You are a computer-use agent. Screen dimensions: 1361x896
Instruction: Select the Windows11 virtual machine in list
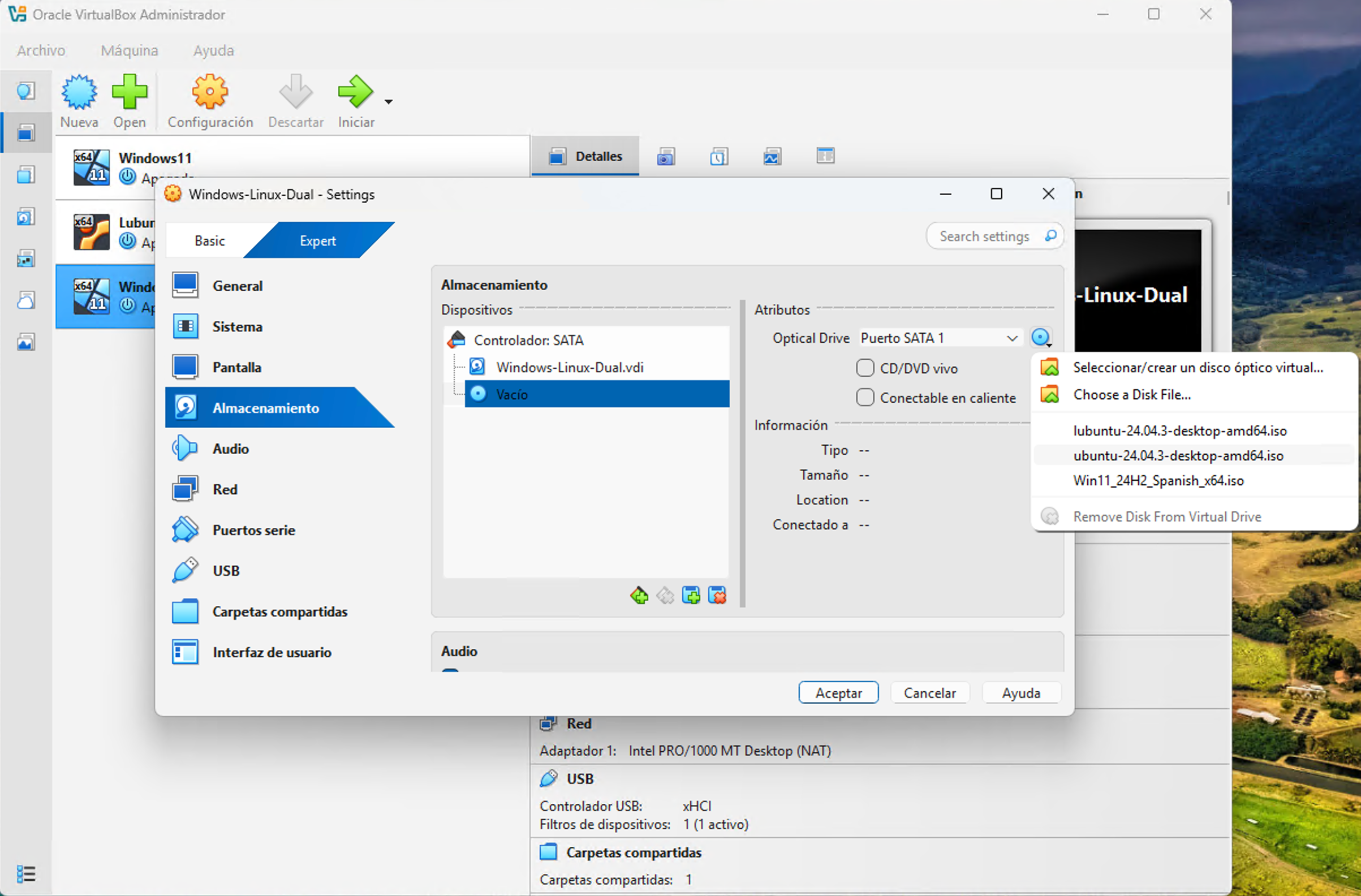click(x=292, y=168)
